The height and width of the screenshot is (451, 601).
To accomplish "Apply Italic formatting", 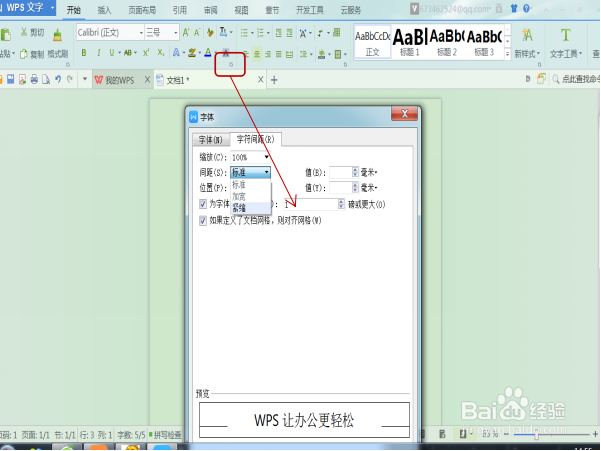I will point(99,53).
